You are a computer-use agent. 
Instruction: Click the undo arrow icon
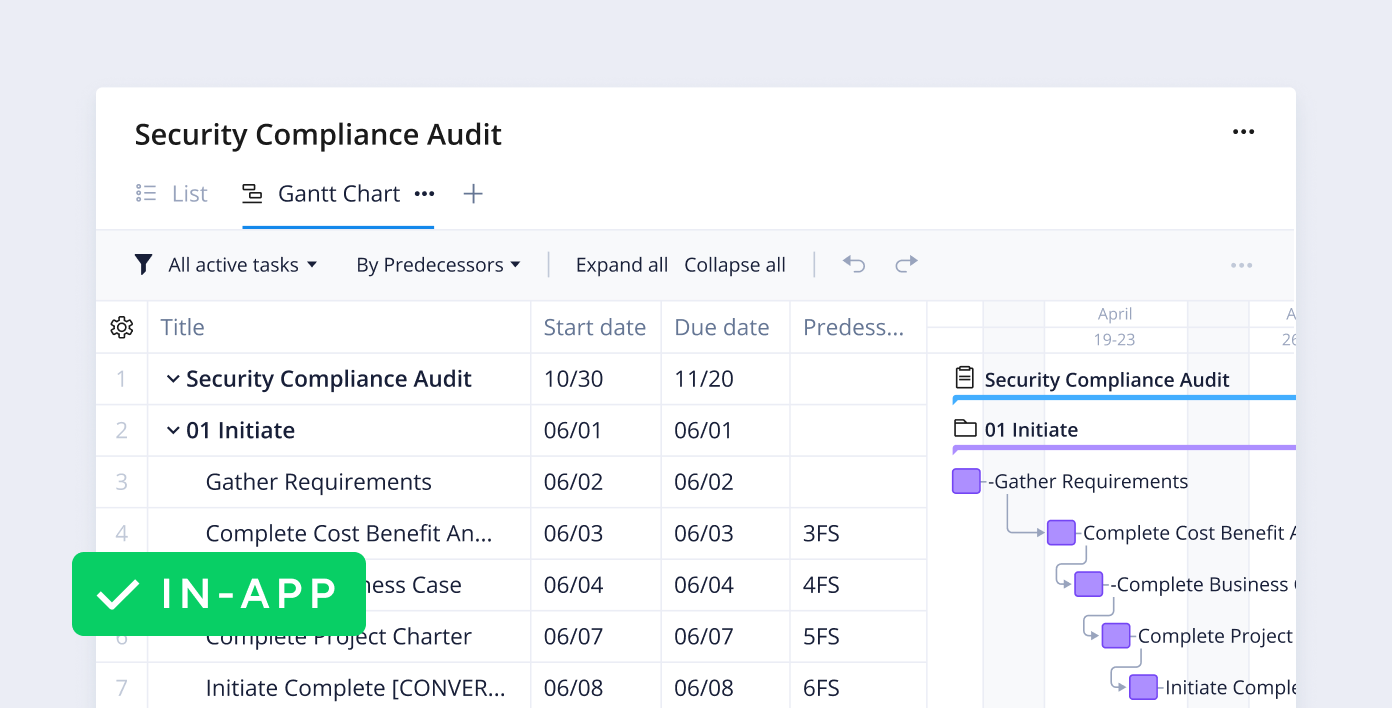pyautogui.click(x=853, y=264)
